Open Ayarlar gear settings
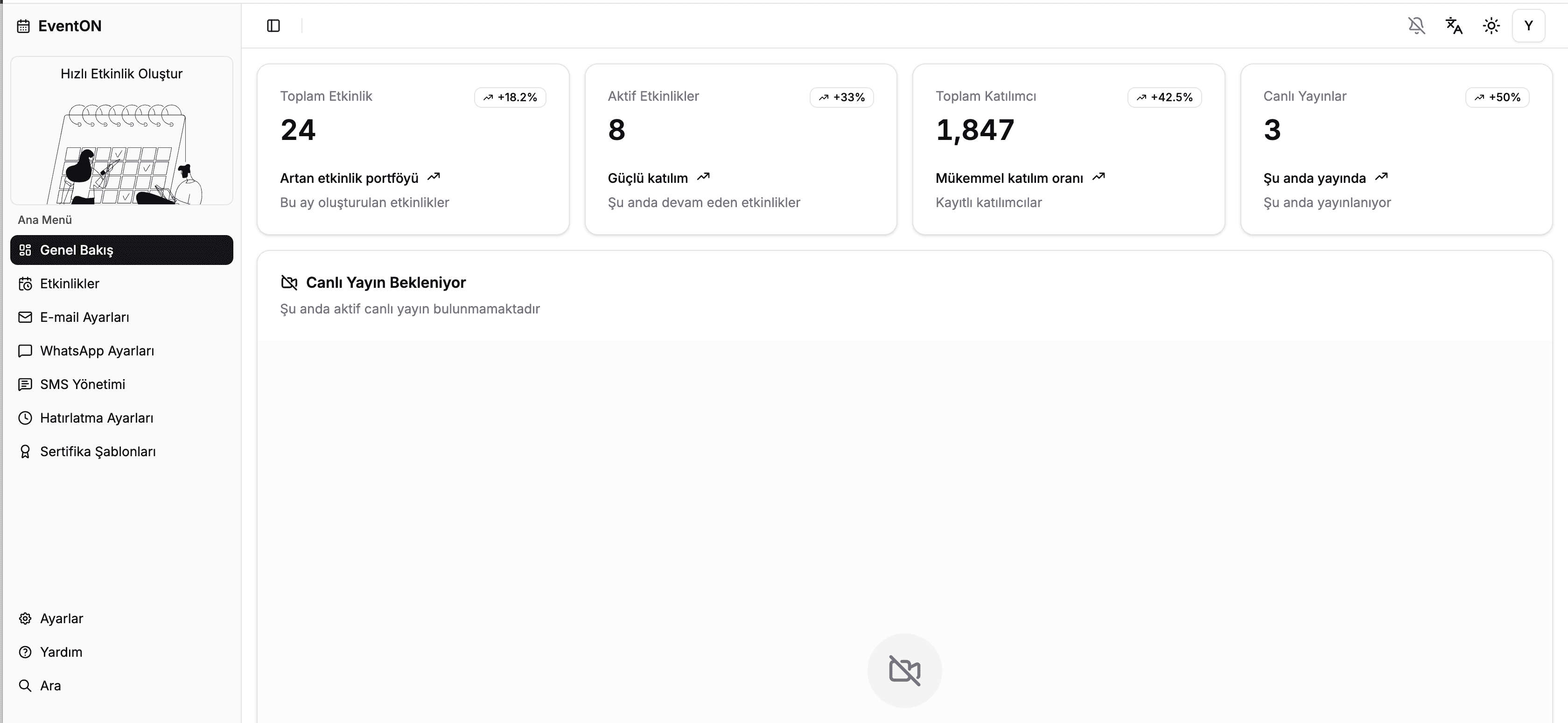This screenshot has height=723, width=1568. pyautogui.click(x=61, y=619)
